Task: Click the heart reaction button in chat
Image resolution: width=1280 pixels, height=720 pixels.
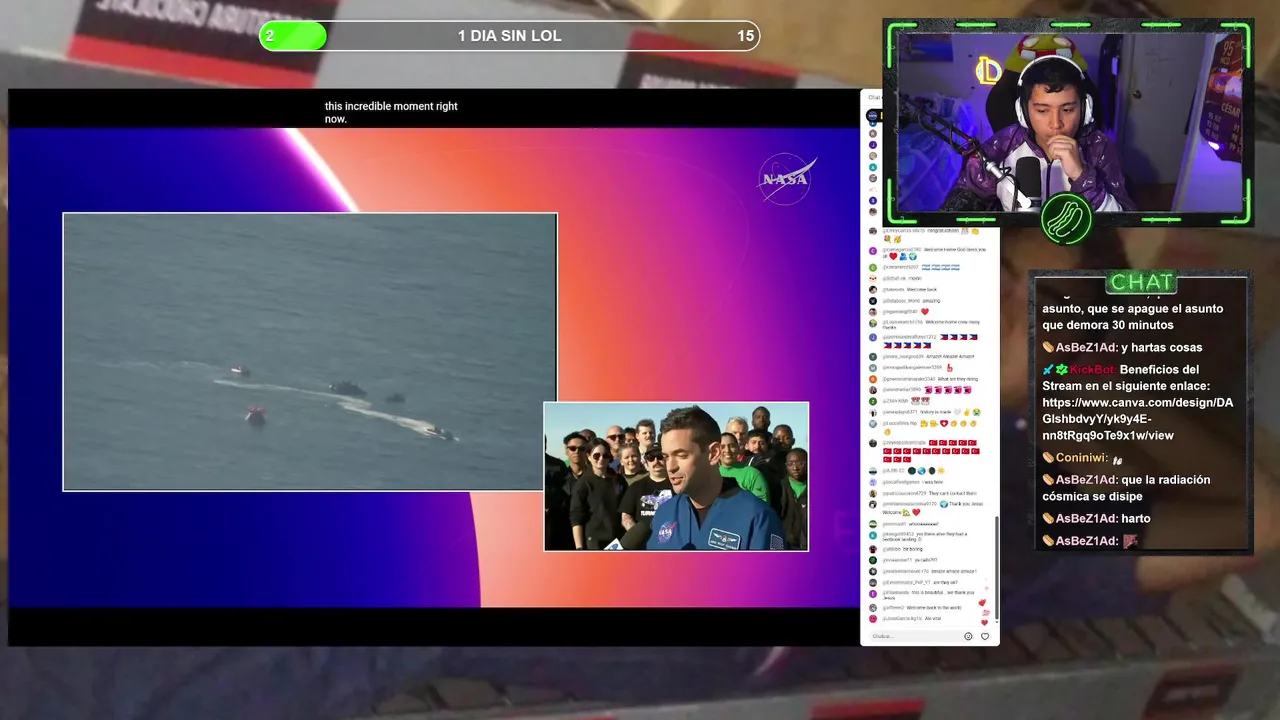Action: pyautogui.click(x=985, y=636)
